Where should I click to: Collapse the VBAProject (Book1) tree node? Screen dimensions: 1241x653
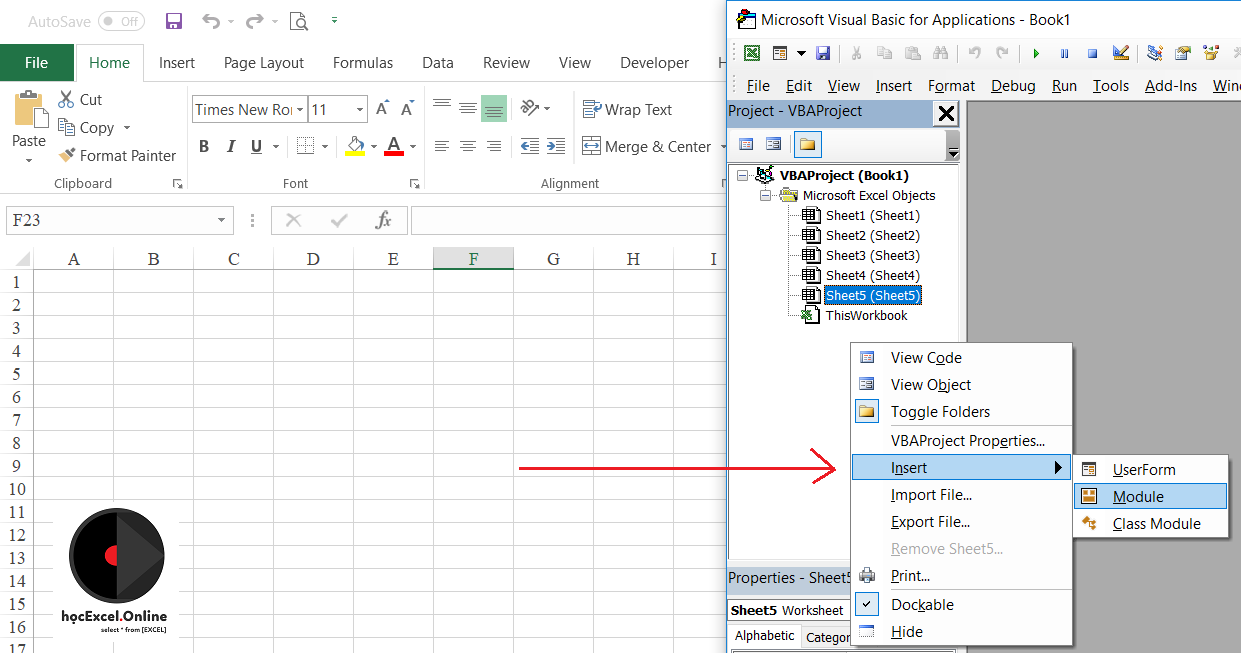coord(742,175)
